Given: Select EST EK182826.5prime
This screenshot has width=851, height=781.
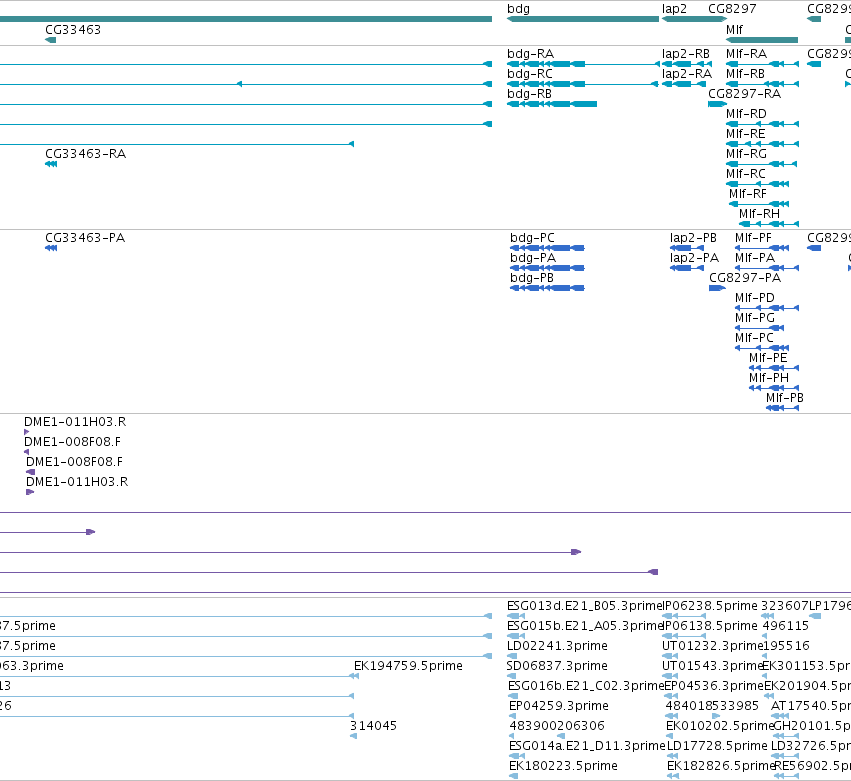Looking at the screenshot, I should pos(721,766).
